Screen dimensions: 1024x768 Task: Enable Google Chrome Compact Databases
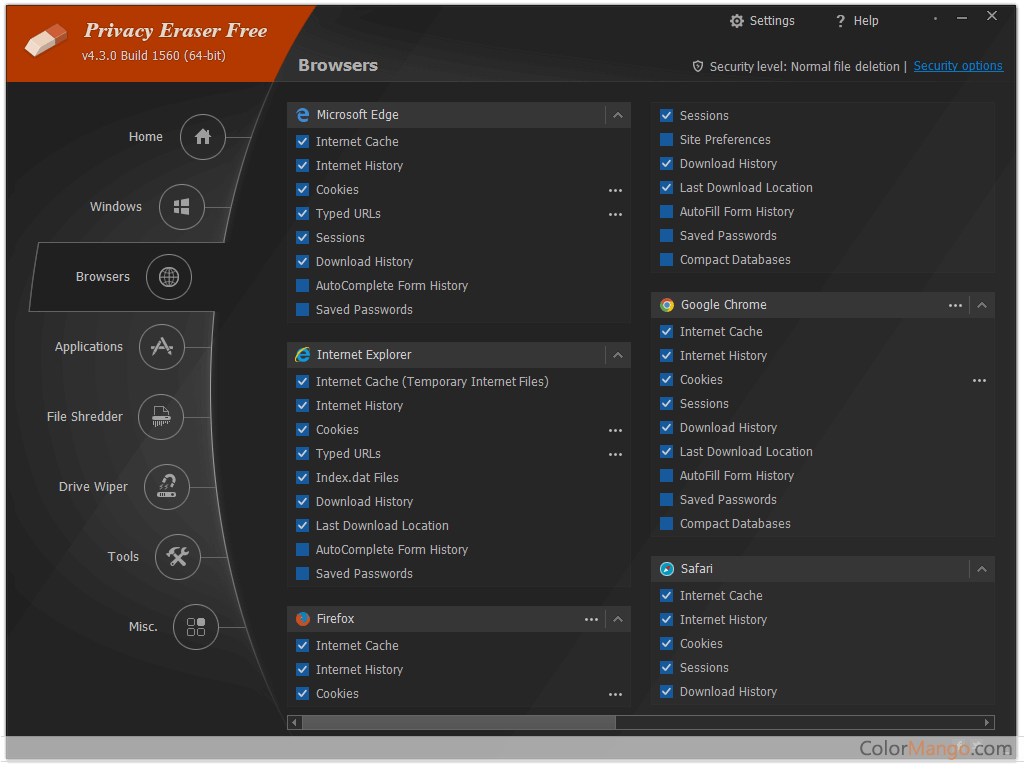coord(666,524)
